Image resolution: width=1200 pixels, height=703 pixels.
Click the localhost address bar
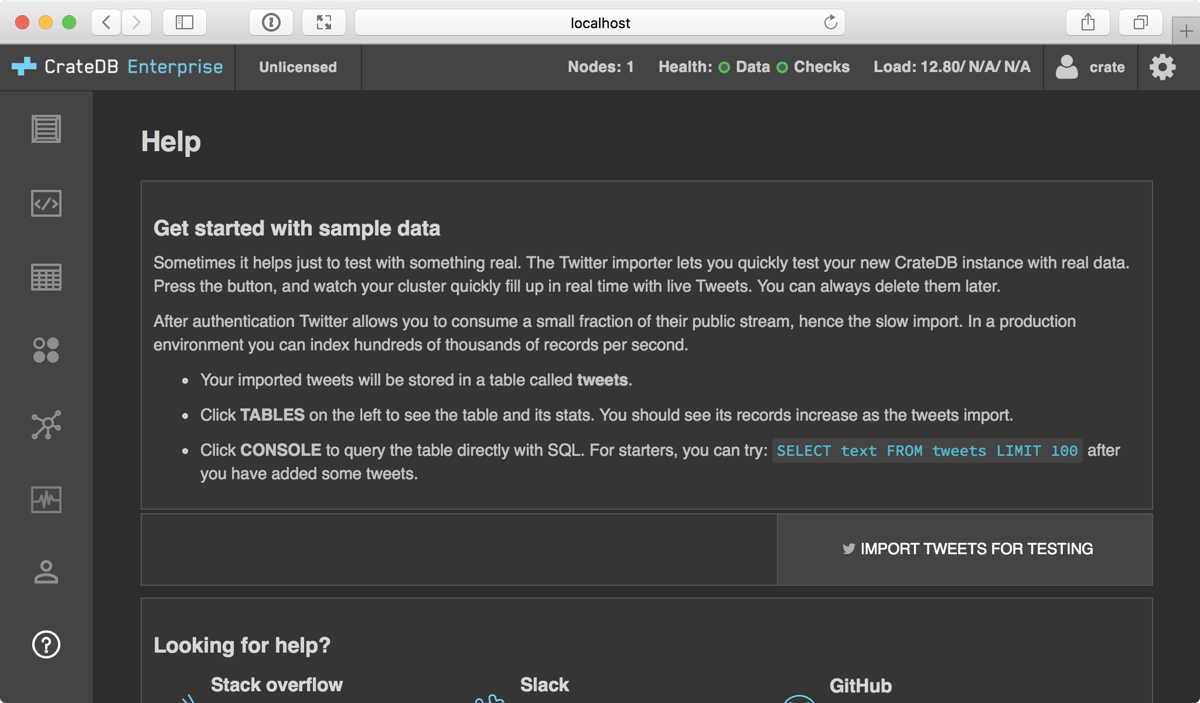tap(600, 22)
